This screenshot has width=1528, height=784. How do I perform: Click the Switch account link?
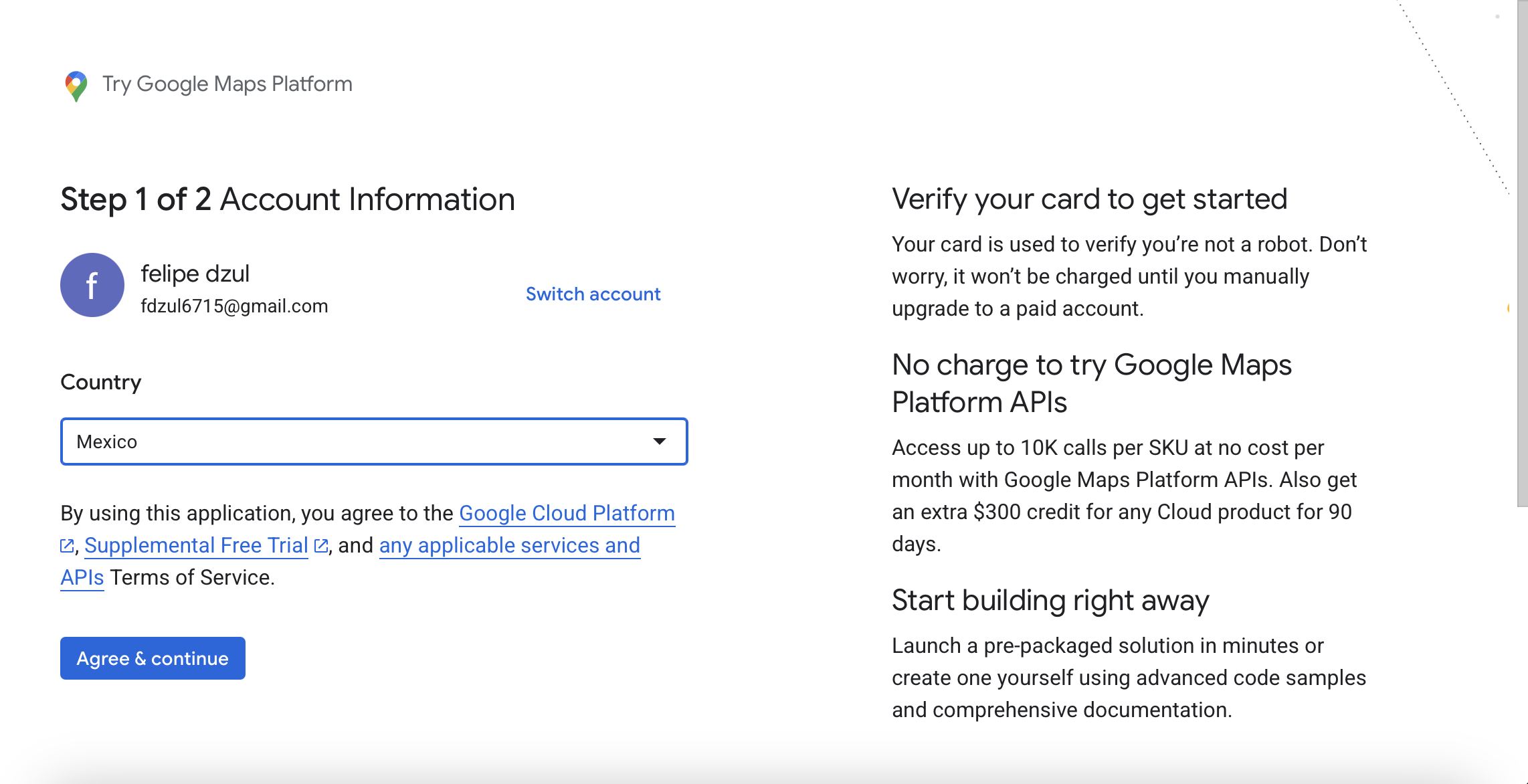(x=593, y=294)
